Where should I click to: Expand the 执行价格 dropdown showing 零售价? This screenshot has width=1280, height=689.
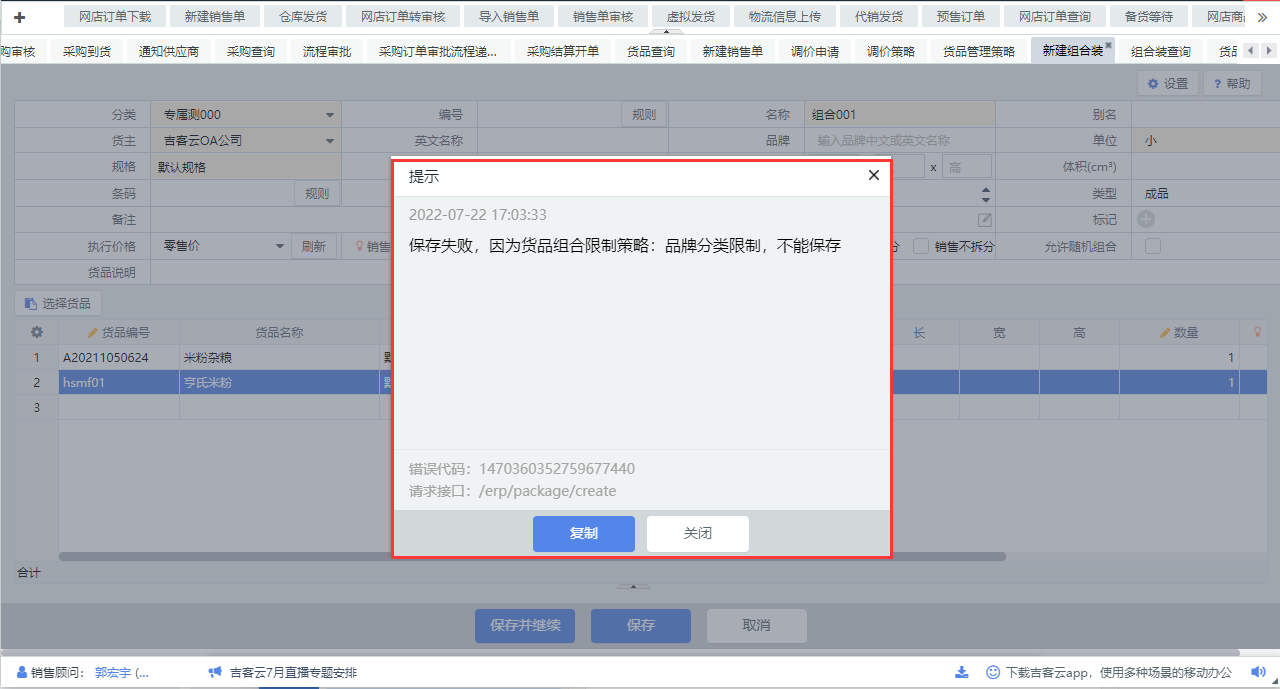279,246
